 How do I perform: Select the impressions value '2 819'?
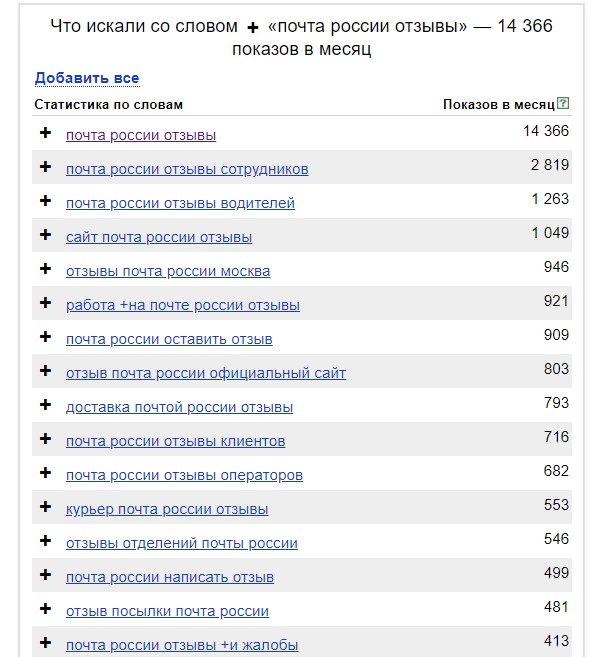coord(550,165)
